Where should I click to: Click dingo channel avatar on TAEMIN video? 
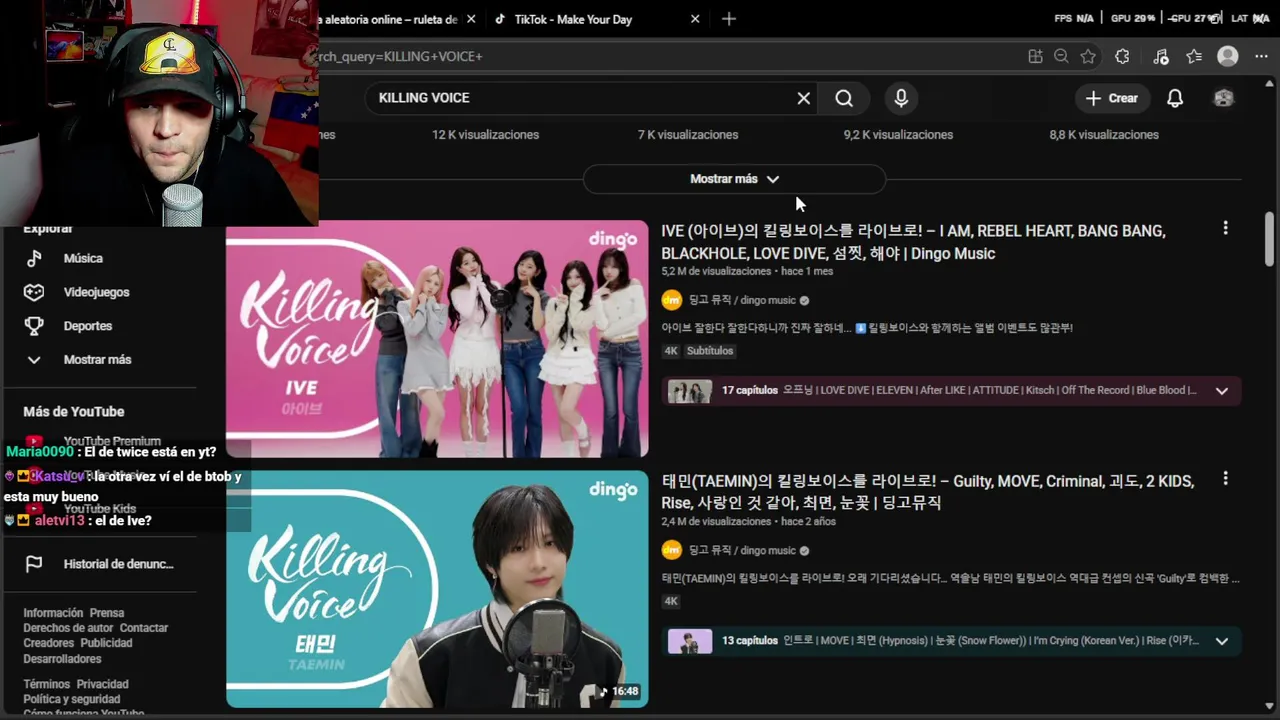point(671,550)
